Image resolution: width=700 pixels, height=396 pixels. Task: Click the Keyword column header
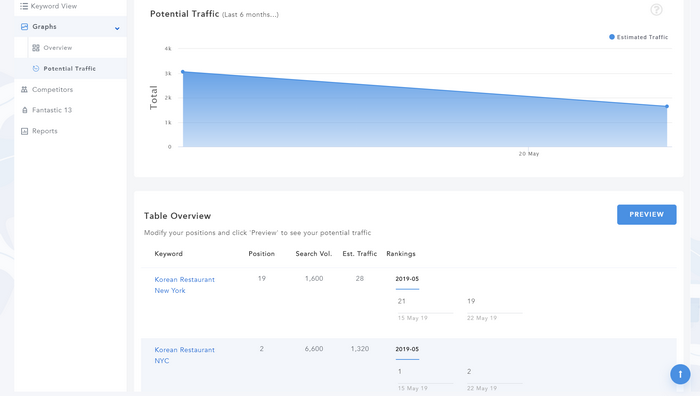coord(168,254)
